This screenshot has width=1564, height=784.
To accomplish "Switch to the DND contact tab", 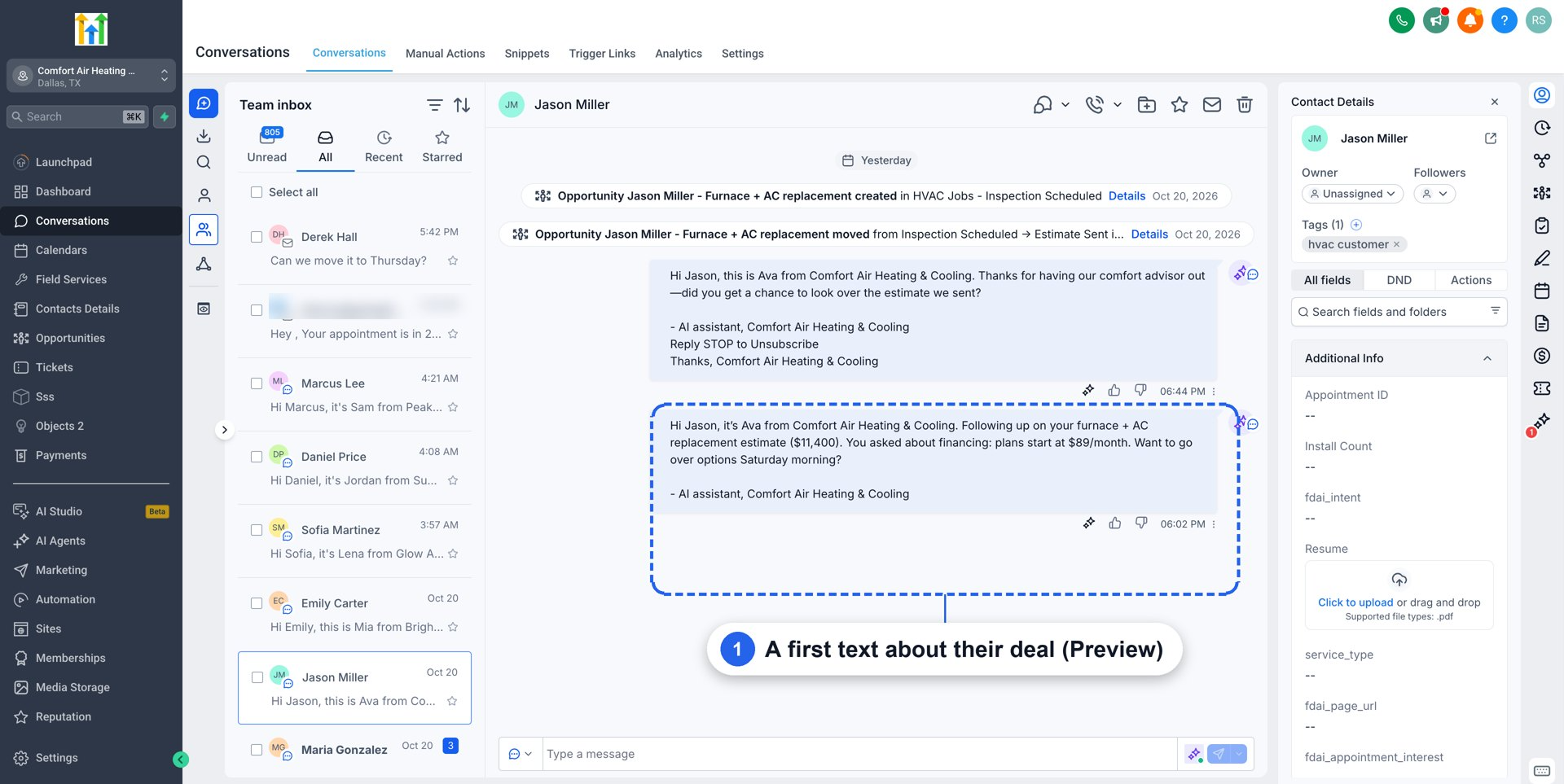I will point(1399,280).
